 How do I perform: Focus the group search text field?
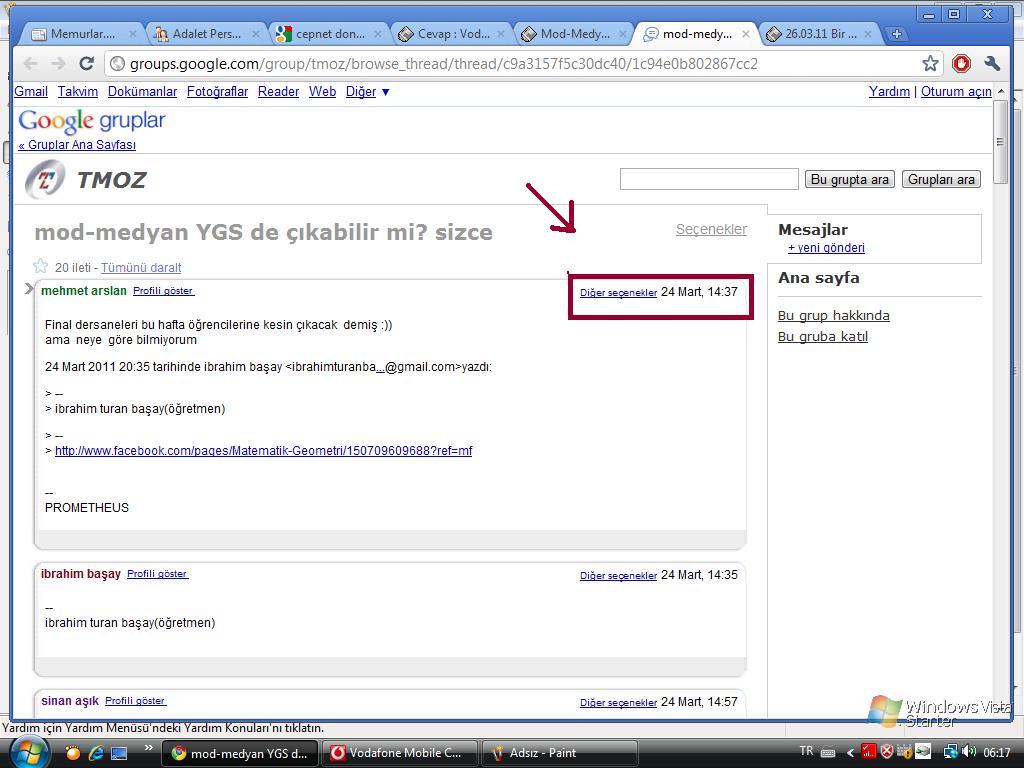(709, 179)
